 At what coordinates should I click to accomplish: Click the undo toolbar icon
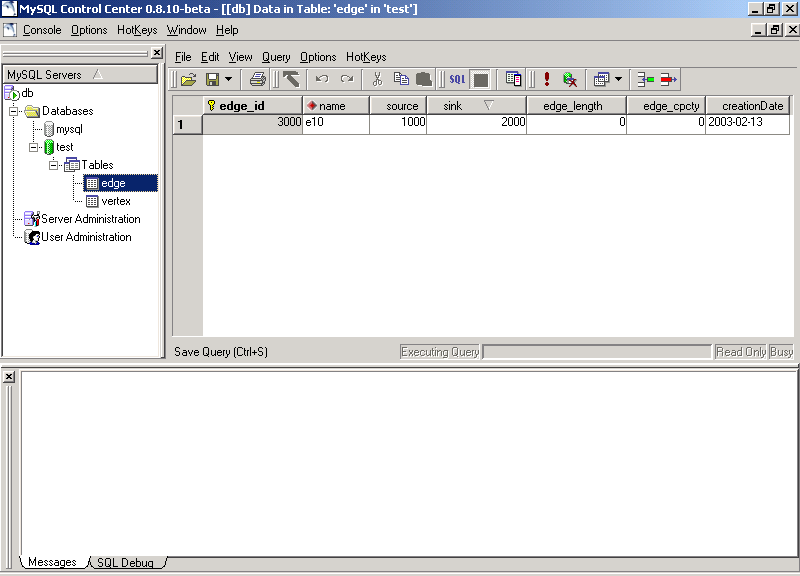coord(321,80)
